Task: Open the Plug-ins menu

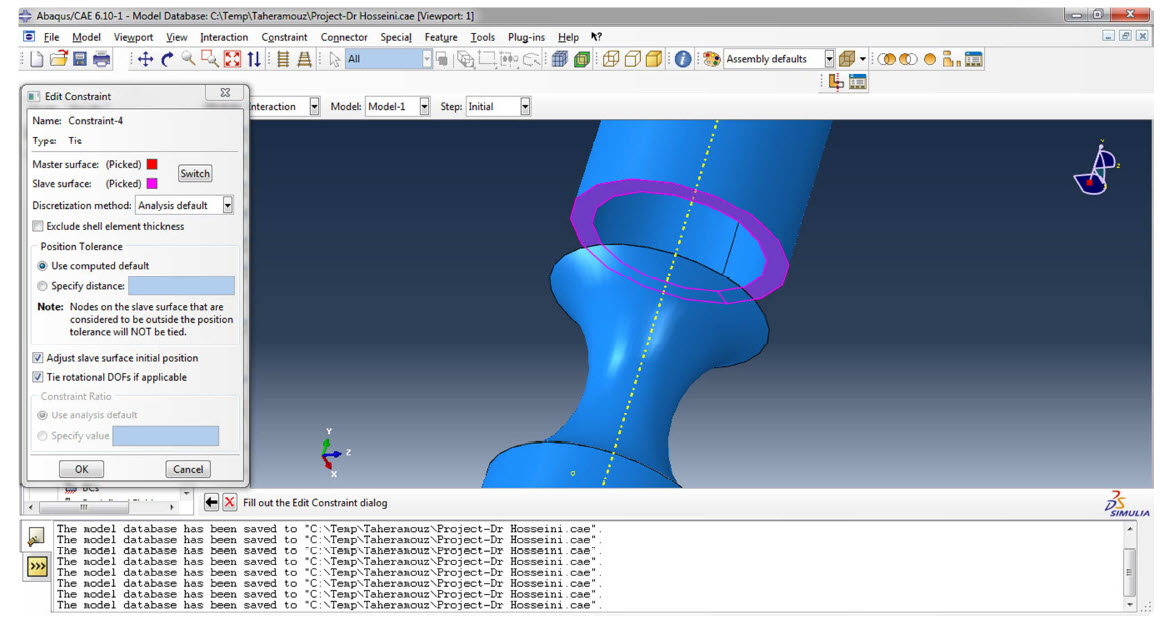Action: [526, 37]
